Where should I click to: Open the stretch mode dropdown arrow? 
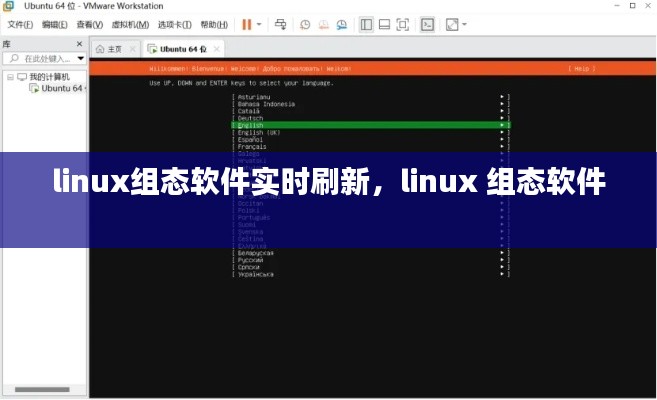pos(465,24)
